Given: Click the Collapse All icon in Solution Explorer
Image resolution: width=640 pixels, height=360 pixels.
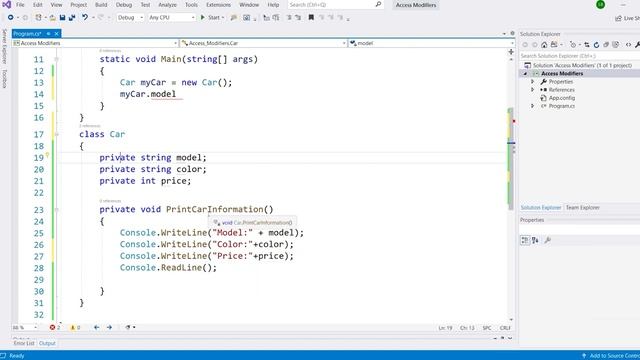Looking at the screenshot, I should 606,44.
